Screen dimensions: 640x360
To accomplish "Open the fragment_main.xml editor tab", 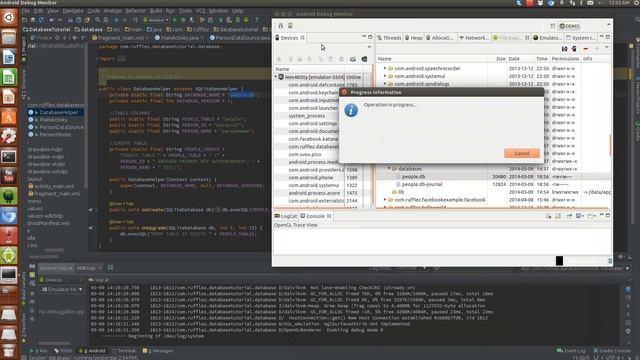I will point(121,38).
